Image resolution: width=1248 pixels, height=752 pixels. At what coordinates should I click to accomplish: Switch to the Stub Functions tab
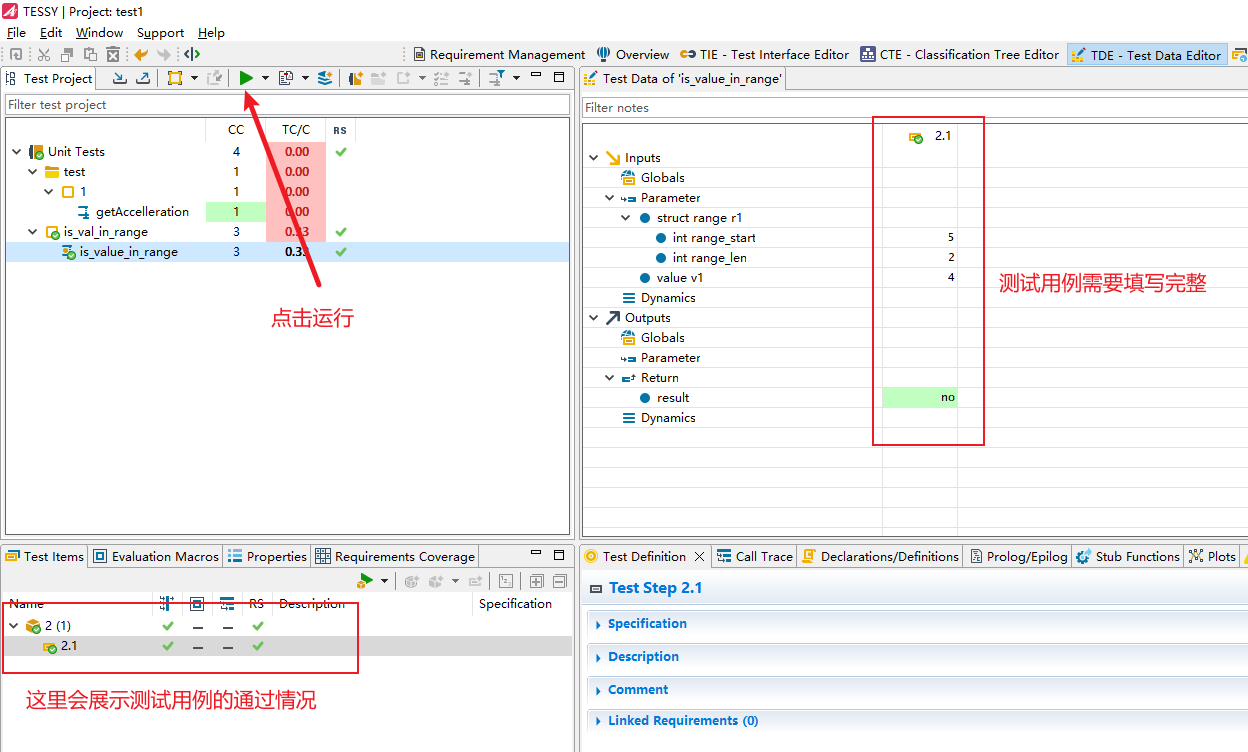(1128, 557)
